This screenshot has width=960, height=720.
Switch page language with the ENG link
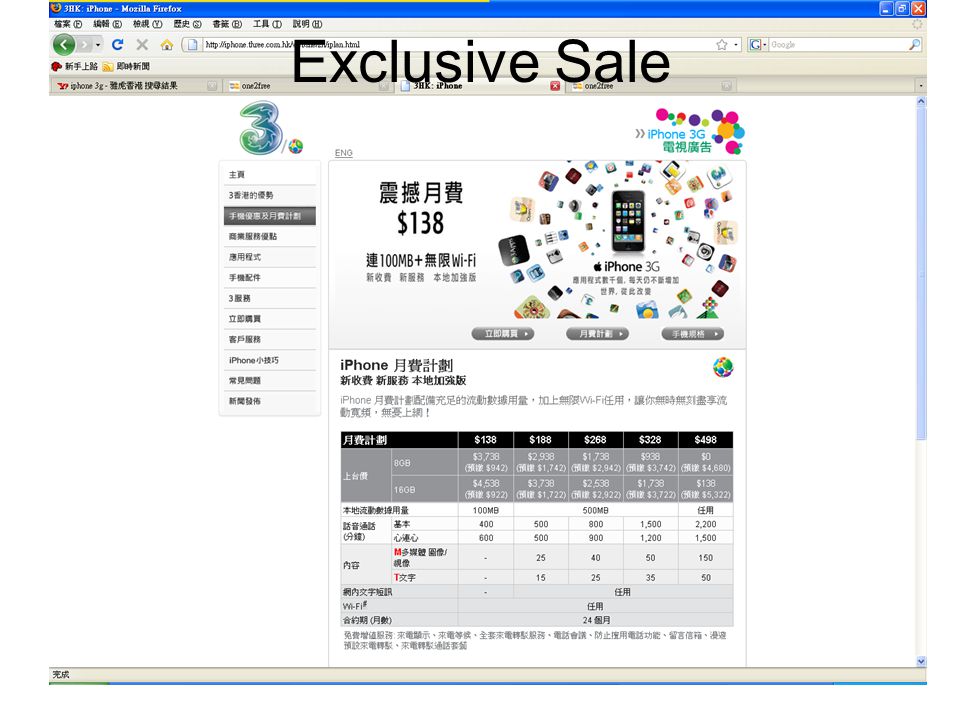coord(343,152)
